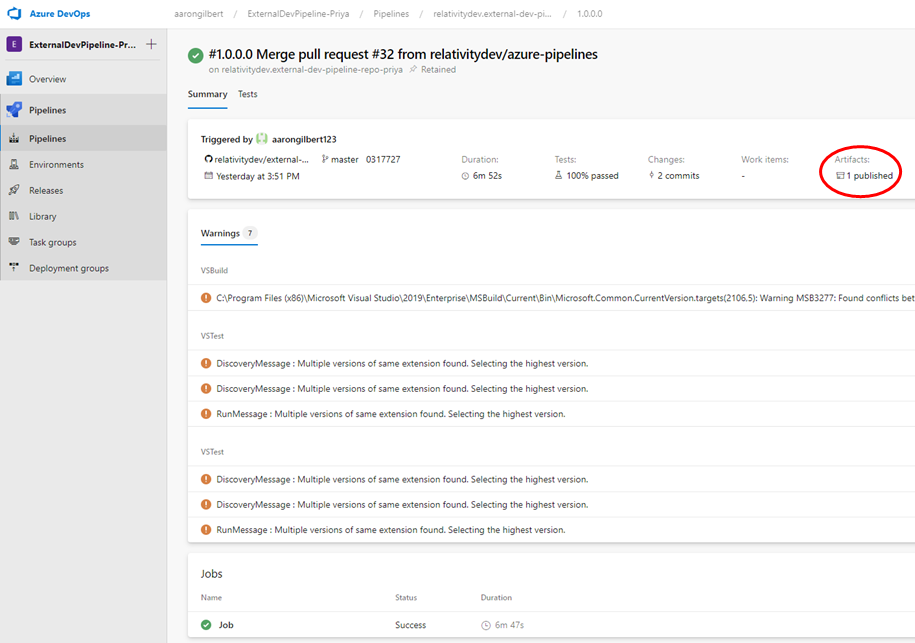Click aarongilbert breadcrumb link
The image size is (915, 643).
click(198, 13)
